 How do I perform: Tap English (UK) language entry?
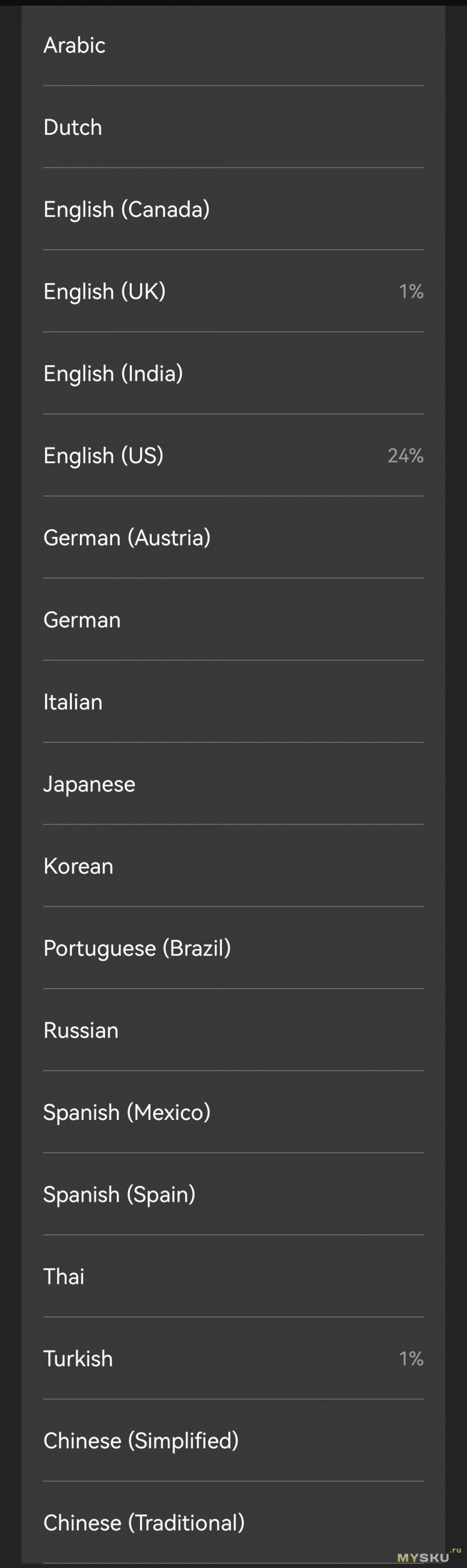(x=233, y=292)
